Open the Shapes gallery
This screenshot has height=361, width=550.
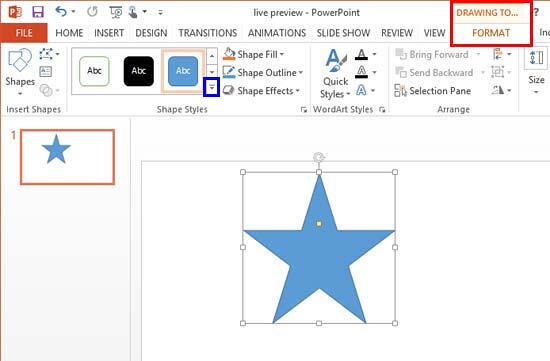[x=20, y=73]
